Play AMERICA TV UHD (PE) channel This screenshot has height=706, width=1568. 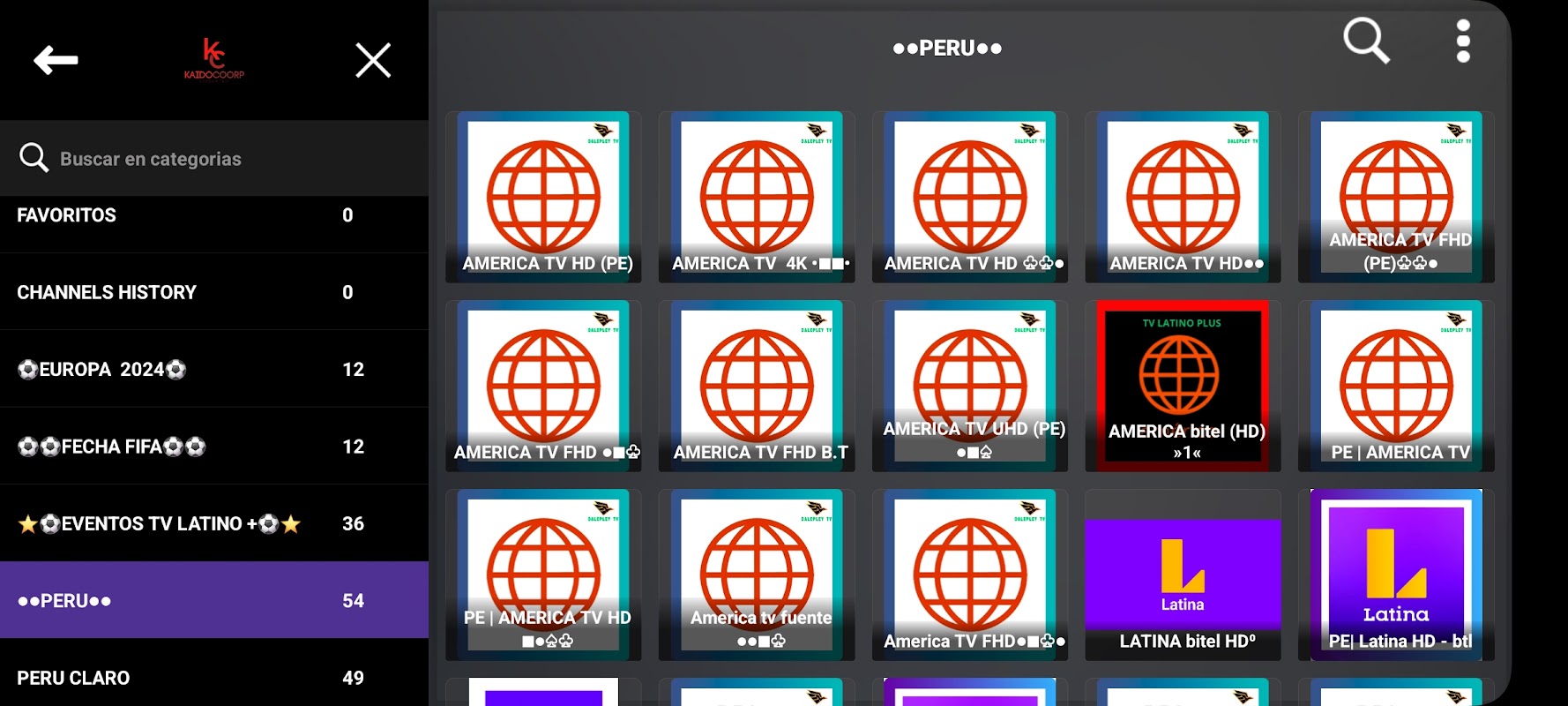coord(970,386)
